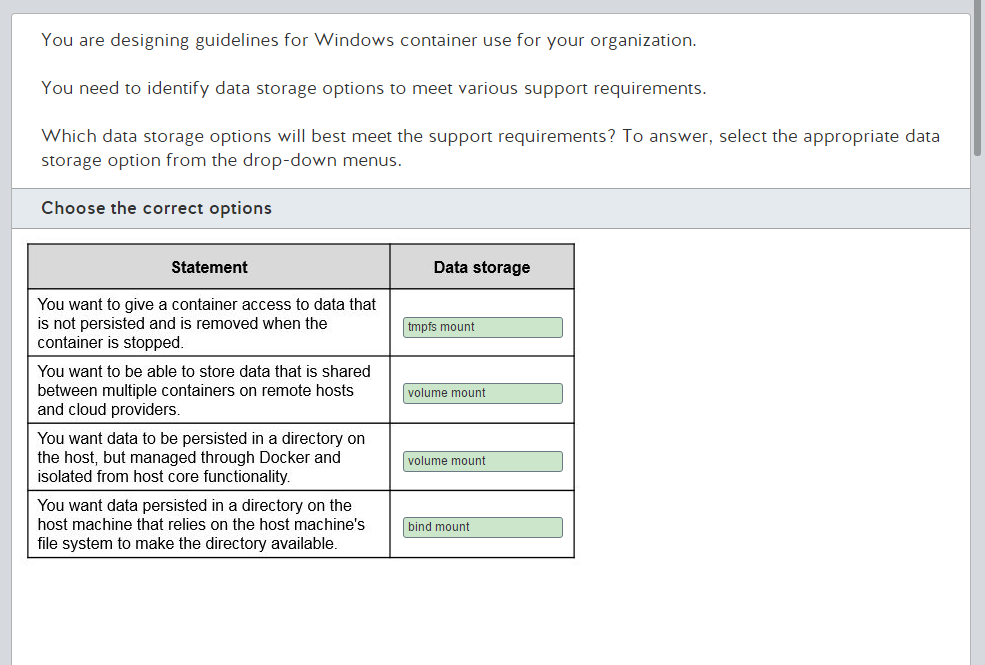Click the Data storage cell in the last row
The width and height of the screenshot is (985, 665).
[x=482, y=524]
